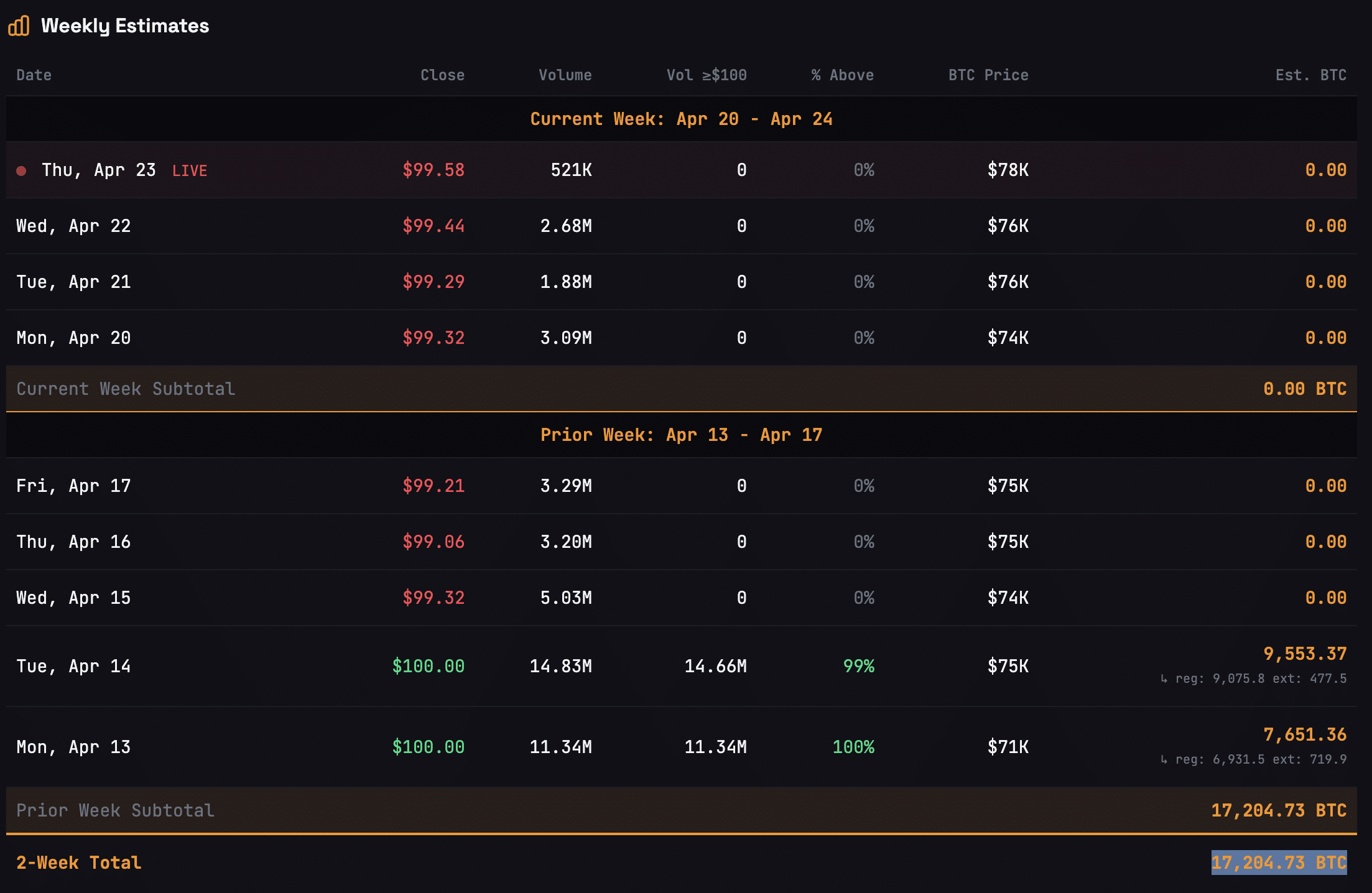Sort by the Close column header
The image size is (1372, 893).
tap(442, 75)
